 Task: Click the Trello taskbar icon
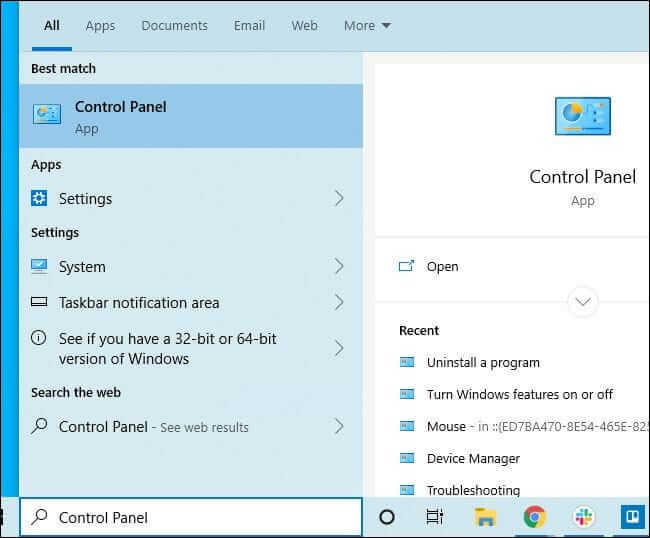coord(632,517)
